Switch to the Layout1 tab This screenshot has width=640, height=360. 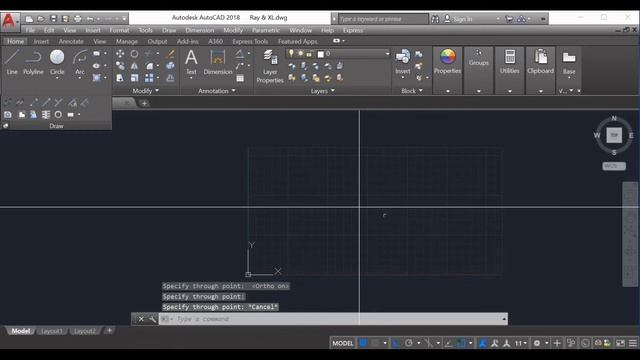pos(51,331)
